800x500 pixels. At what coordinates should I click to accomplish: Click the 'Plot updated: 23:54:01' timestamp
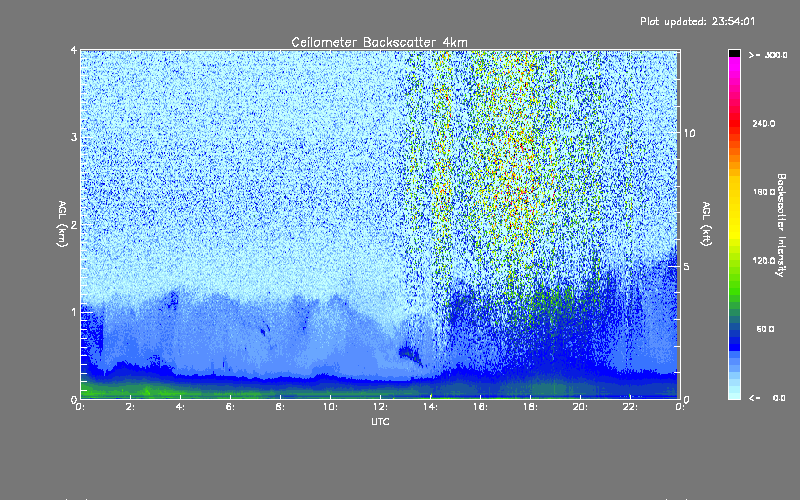(x=697, y=21)
